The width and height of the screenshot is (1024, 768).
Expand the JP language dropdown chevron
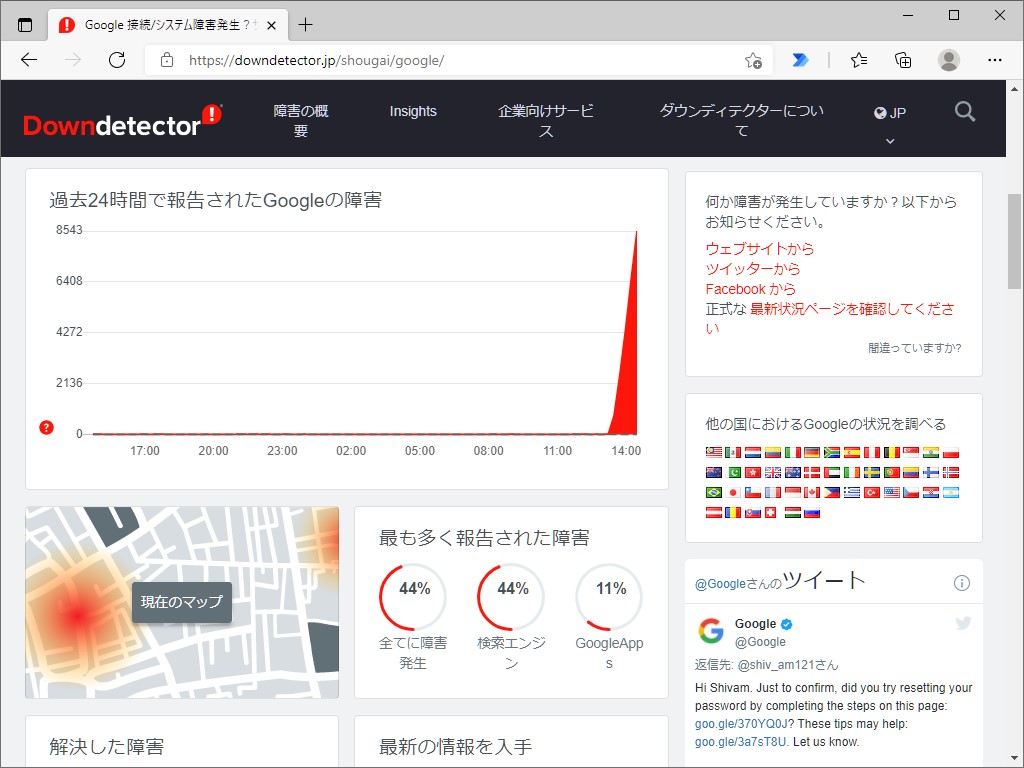[889, 141]
